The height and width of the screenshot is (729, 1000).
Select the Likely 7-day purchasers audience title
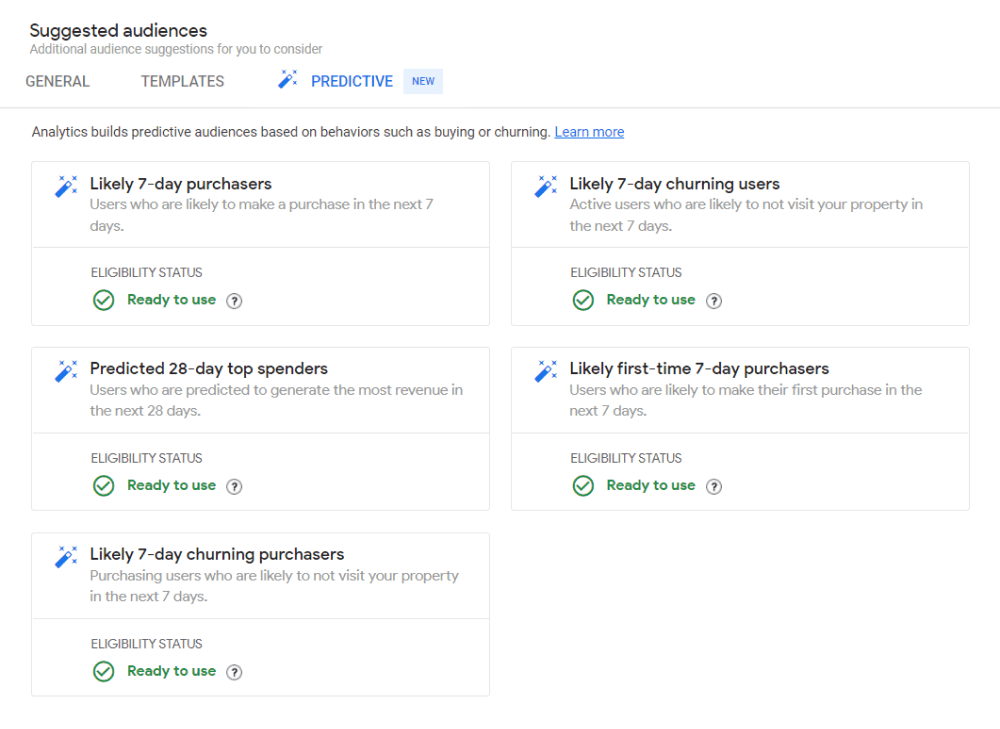click(180, 184)
